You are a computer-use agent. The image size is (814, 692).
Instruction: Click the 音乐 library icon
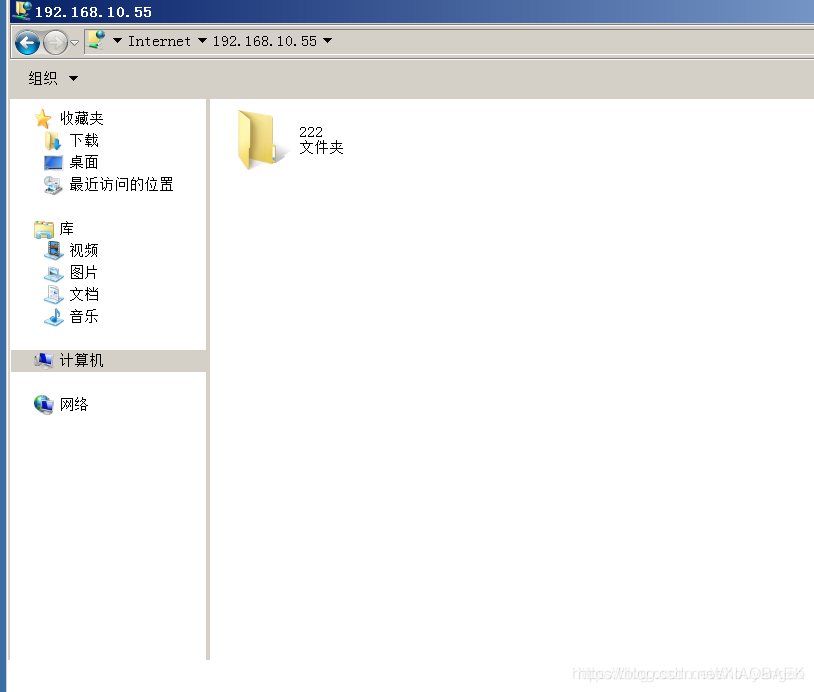pyautogui.click(x=53, y=317)
